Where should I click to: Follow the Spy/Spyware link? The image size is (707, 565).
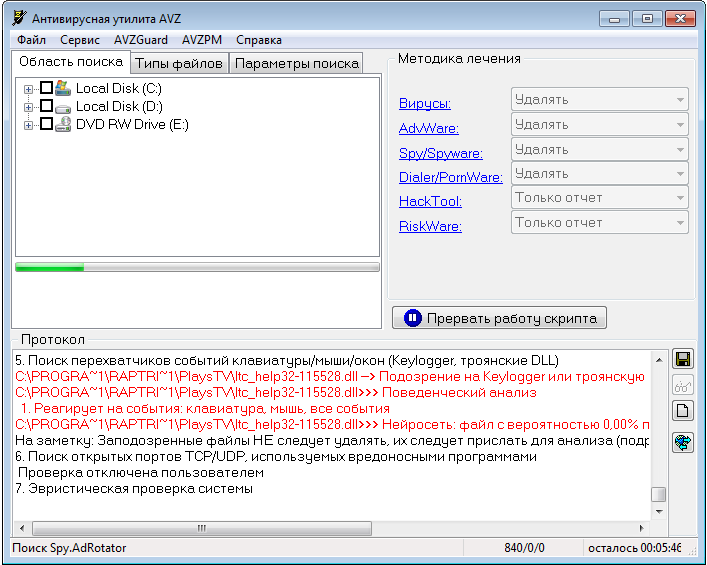[x=441, y=153]
